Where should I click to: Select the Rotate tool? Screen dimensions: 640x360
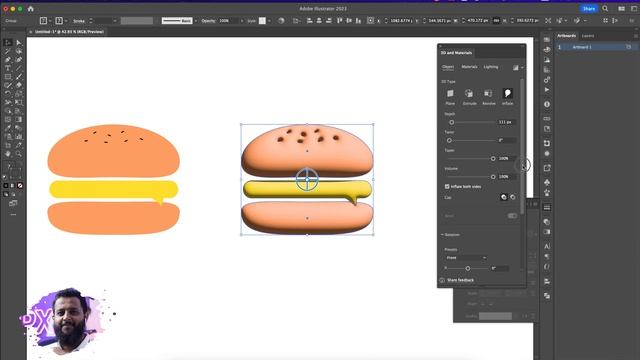pyautogui.click(x=8, y=94)
